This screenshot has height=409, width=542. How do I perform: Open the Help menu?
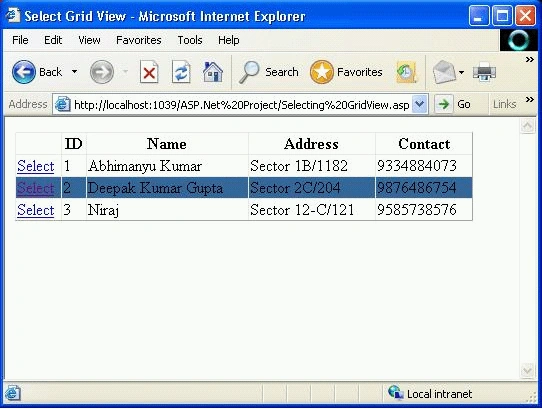pos(228,40)
